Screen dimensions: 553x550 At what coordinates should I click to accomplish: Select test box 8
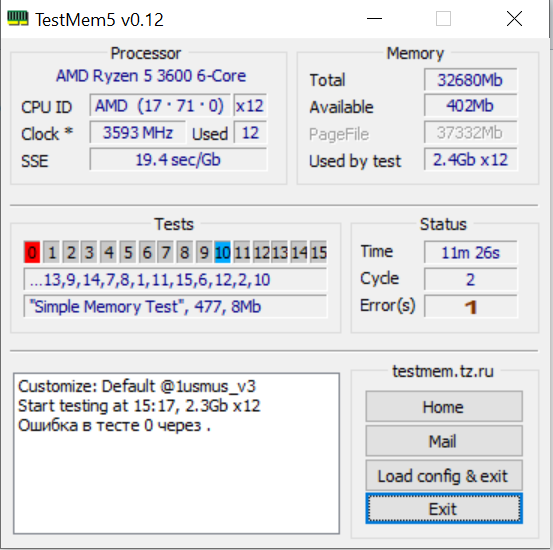tap(185, 252)
